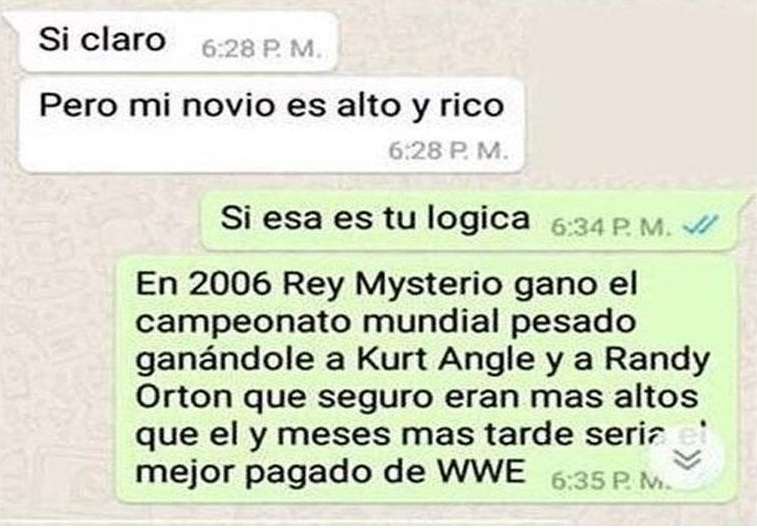The width and height of the screenshot is (757, 530).
Task: Click the 6:35 P.M. timestamp
Action: [609, 480]
